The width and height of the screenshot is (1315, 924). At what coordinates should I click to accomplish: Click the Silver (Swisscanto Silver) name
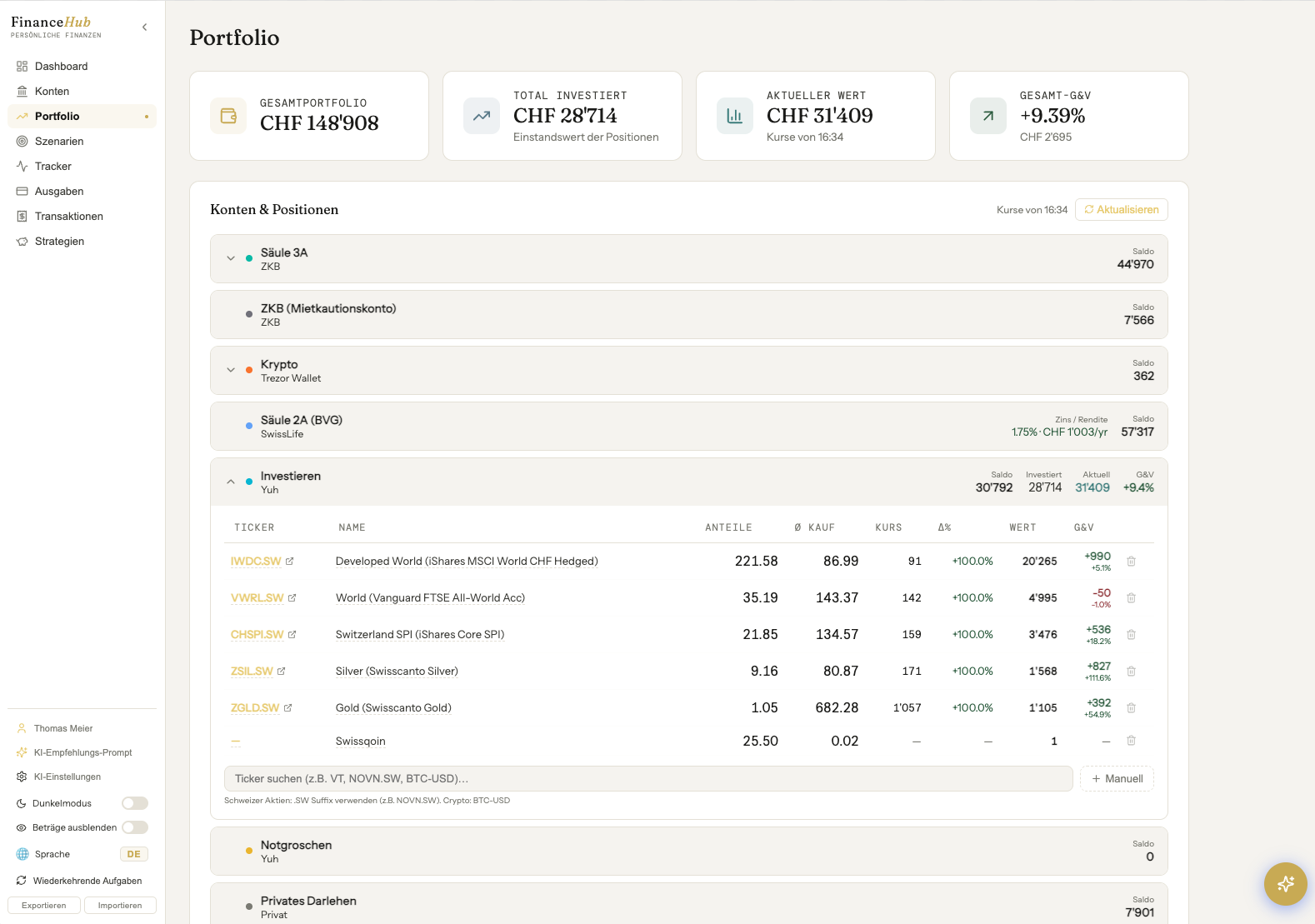click(x=397, y=672)
